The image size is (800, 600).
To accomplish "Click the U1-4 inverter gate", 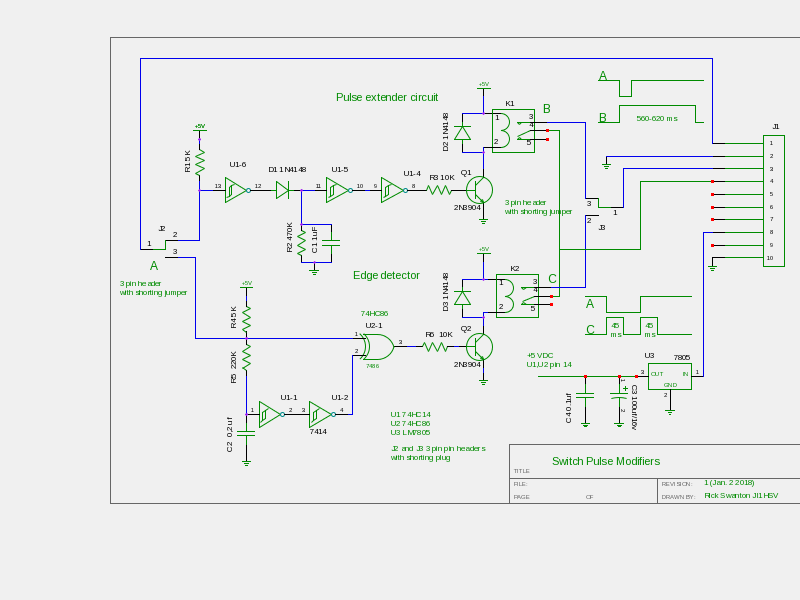I will point(392,189).
